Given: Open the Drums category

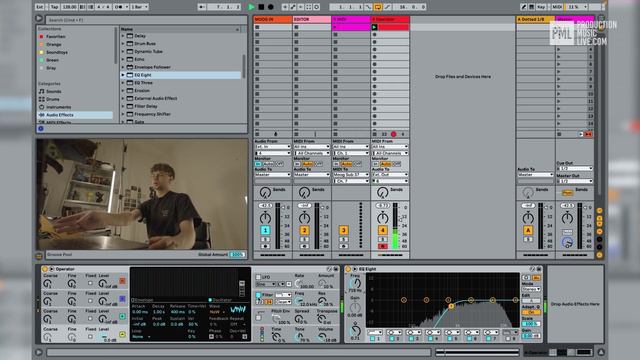Looking at the screenshot, I should (53, 99).
